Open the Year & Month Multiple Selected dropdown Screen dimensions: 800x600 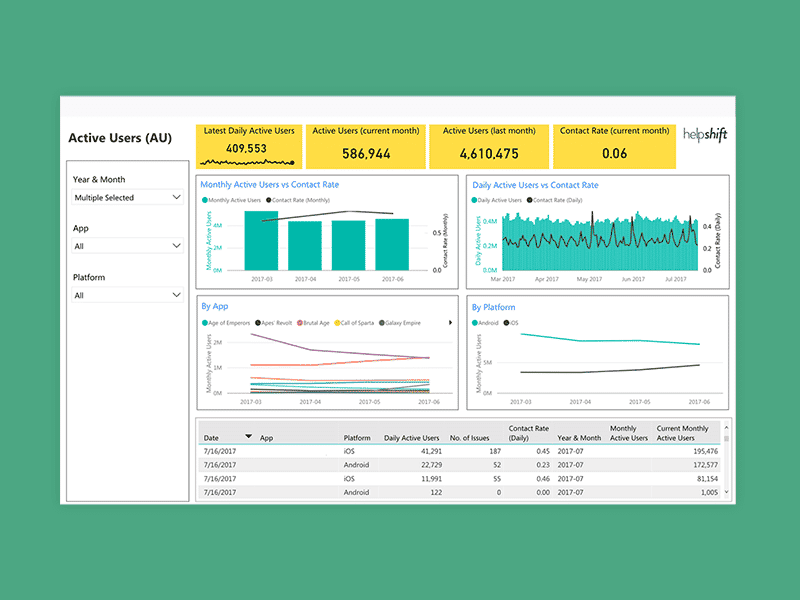[x=122, y=197]
